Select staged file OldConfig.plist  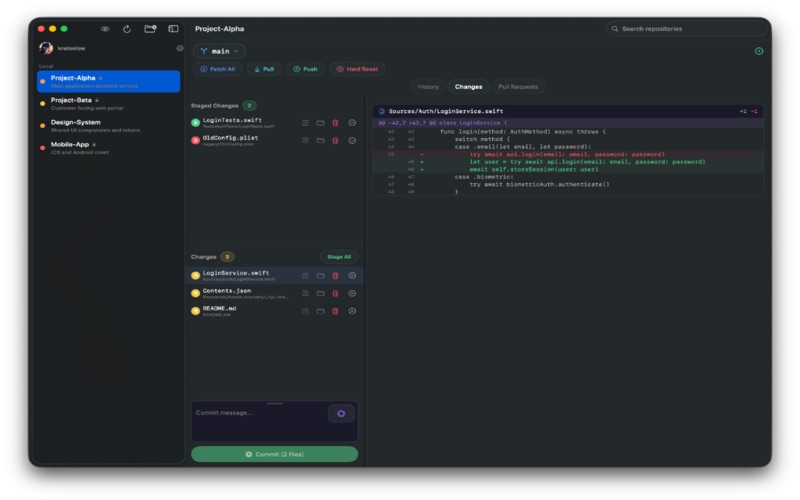tap(274, 140)
